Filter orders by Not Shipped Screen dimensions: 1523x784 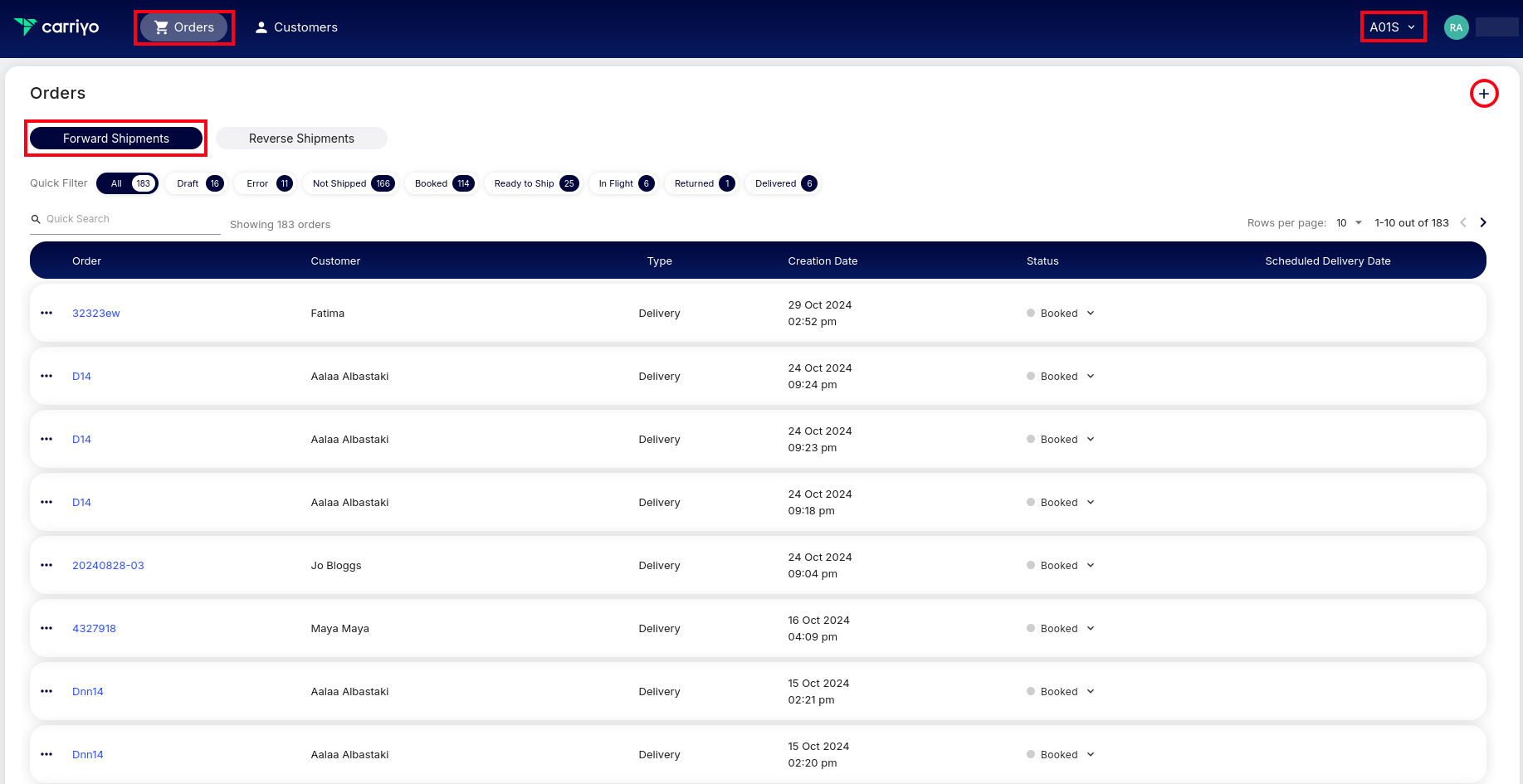pyautogui.click(x=351, y=183)
